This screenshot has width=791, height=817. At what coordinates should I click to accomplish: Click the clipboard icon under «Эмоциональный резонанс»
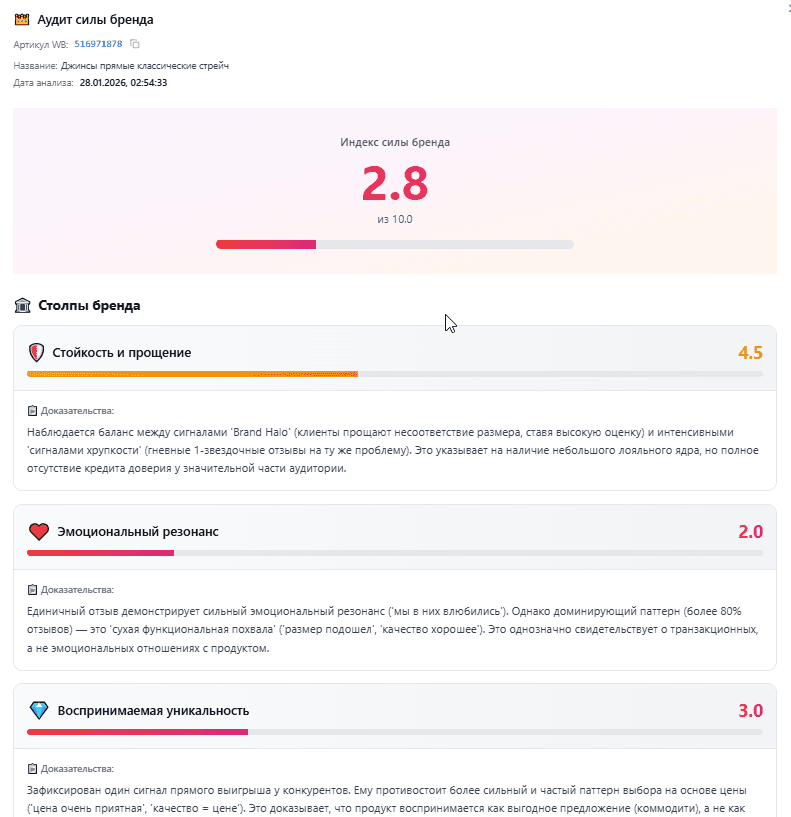[x=32, y=589]
